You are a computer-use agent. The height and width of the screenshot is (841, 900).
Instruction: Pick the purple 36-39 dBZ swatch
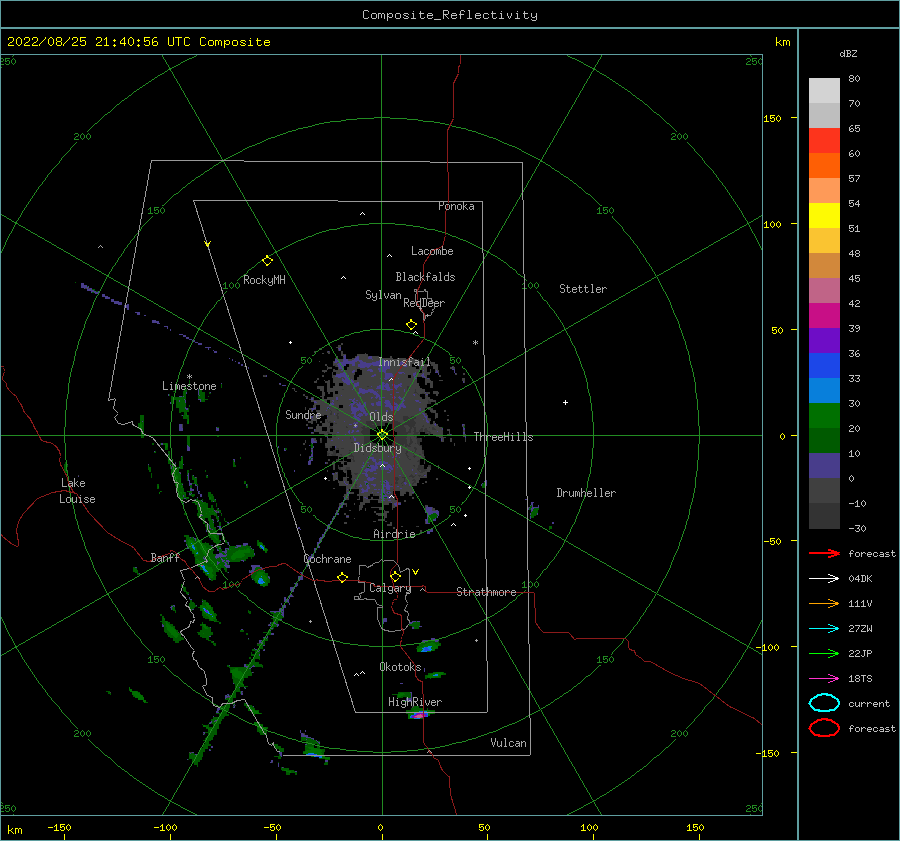824,341
